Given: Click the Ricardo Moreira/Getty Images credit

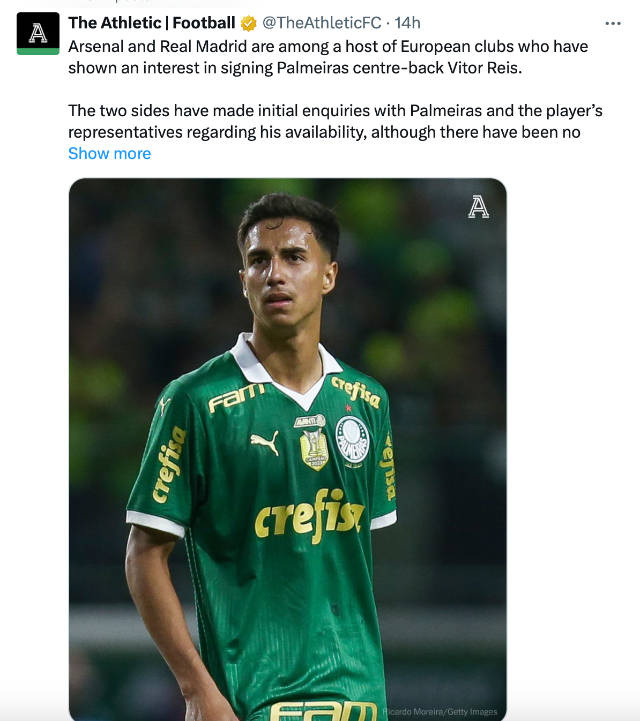Looking at the screenshot, I should point(440,711).
